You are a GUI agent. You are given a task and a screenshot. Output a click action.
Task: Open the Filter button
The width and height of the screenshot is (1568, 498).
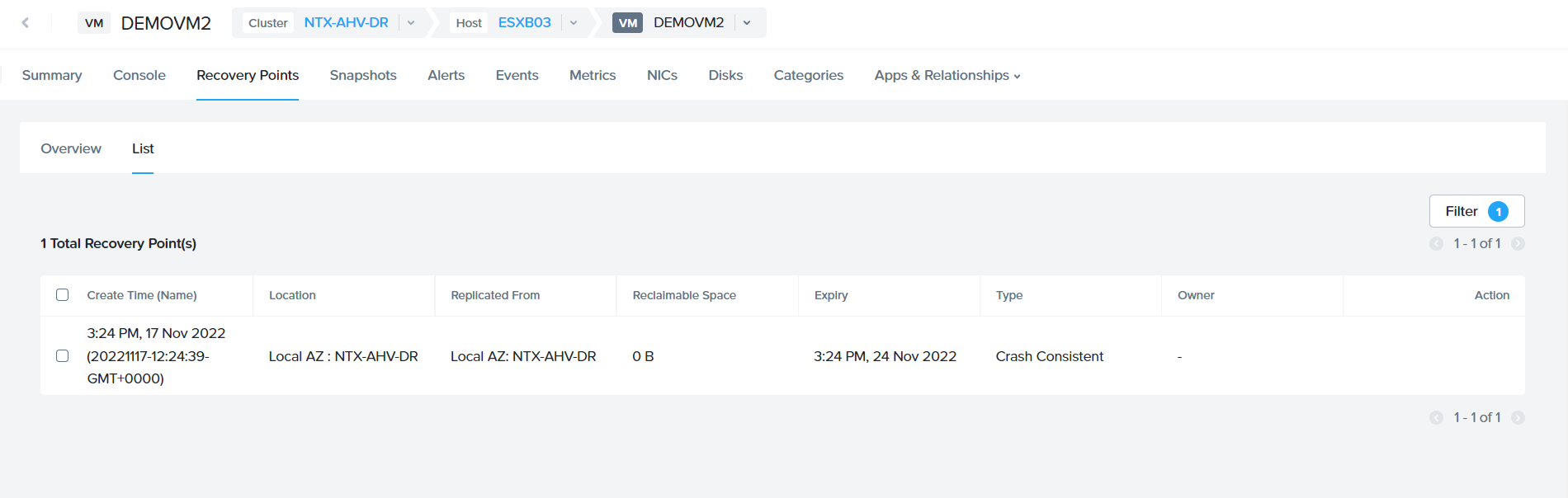tap(1462, 212)
